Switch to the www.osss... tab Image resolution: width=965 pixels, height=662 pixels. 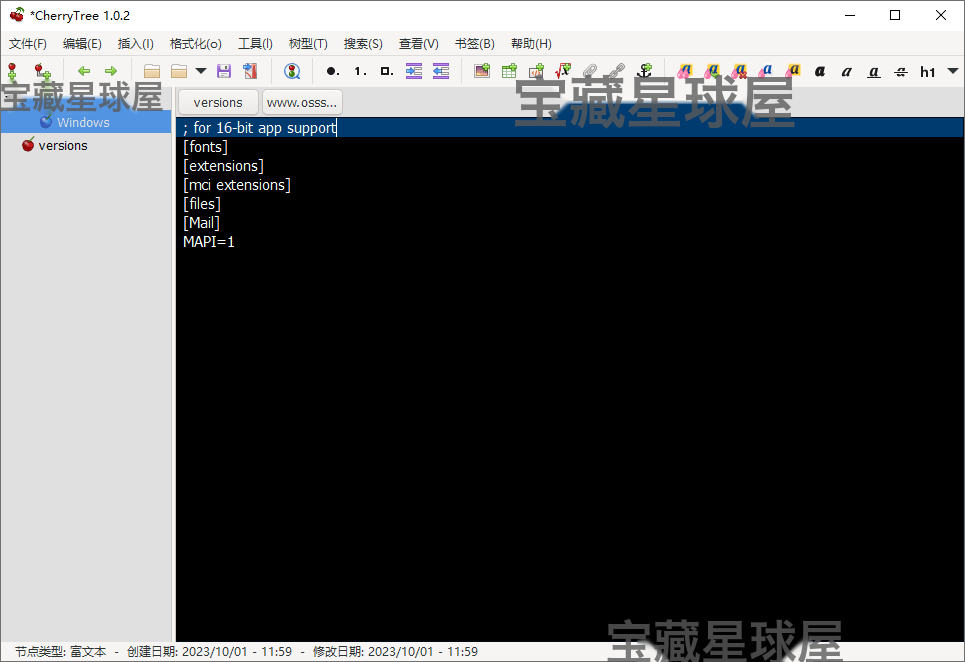click(302, 103)
